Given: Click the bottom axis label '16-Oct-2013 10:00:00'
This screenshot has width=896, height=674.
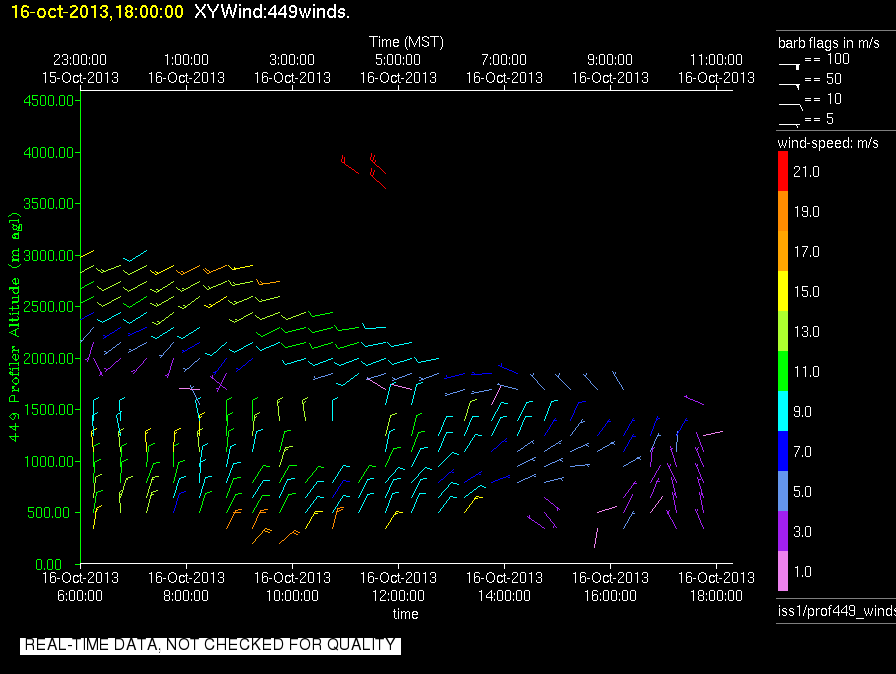Looking at the screenshot, I should pos(292,587).
